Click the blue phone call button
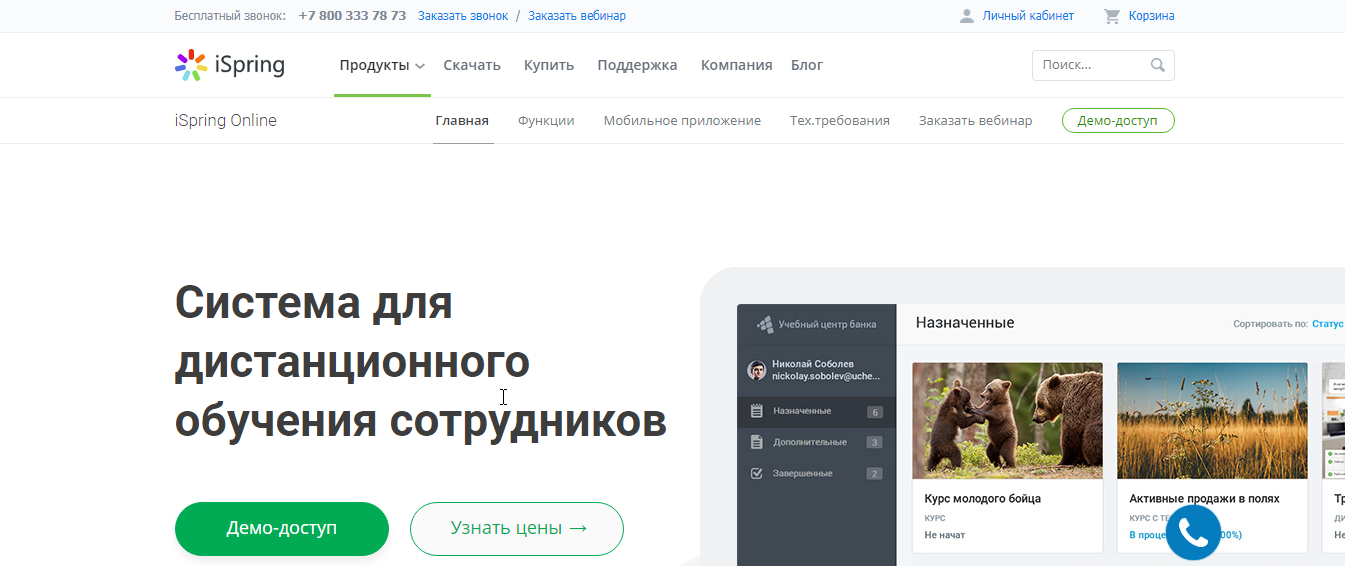 [x=1193, y=532]
